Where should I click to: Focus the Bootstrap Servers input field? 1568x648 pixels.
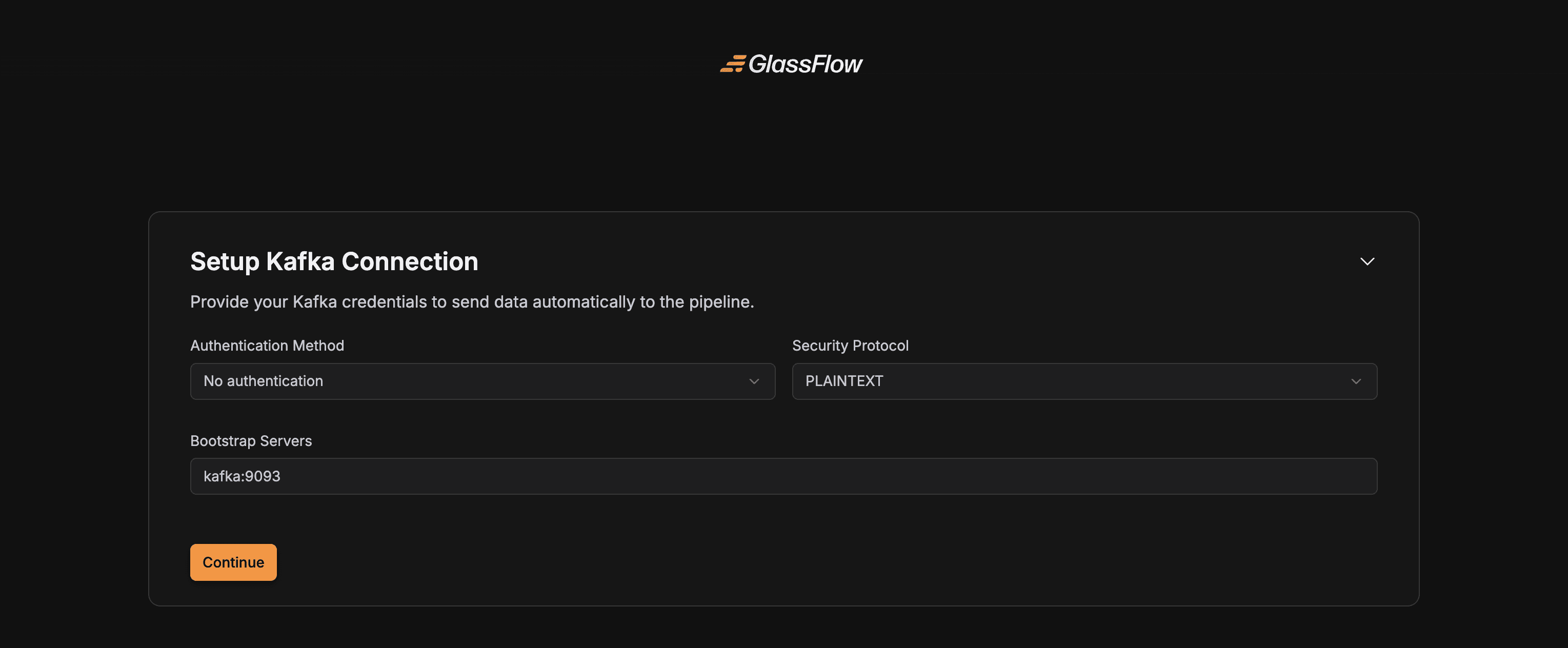[783, 476]
